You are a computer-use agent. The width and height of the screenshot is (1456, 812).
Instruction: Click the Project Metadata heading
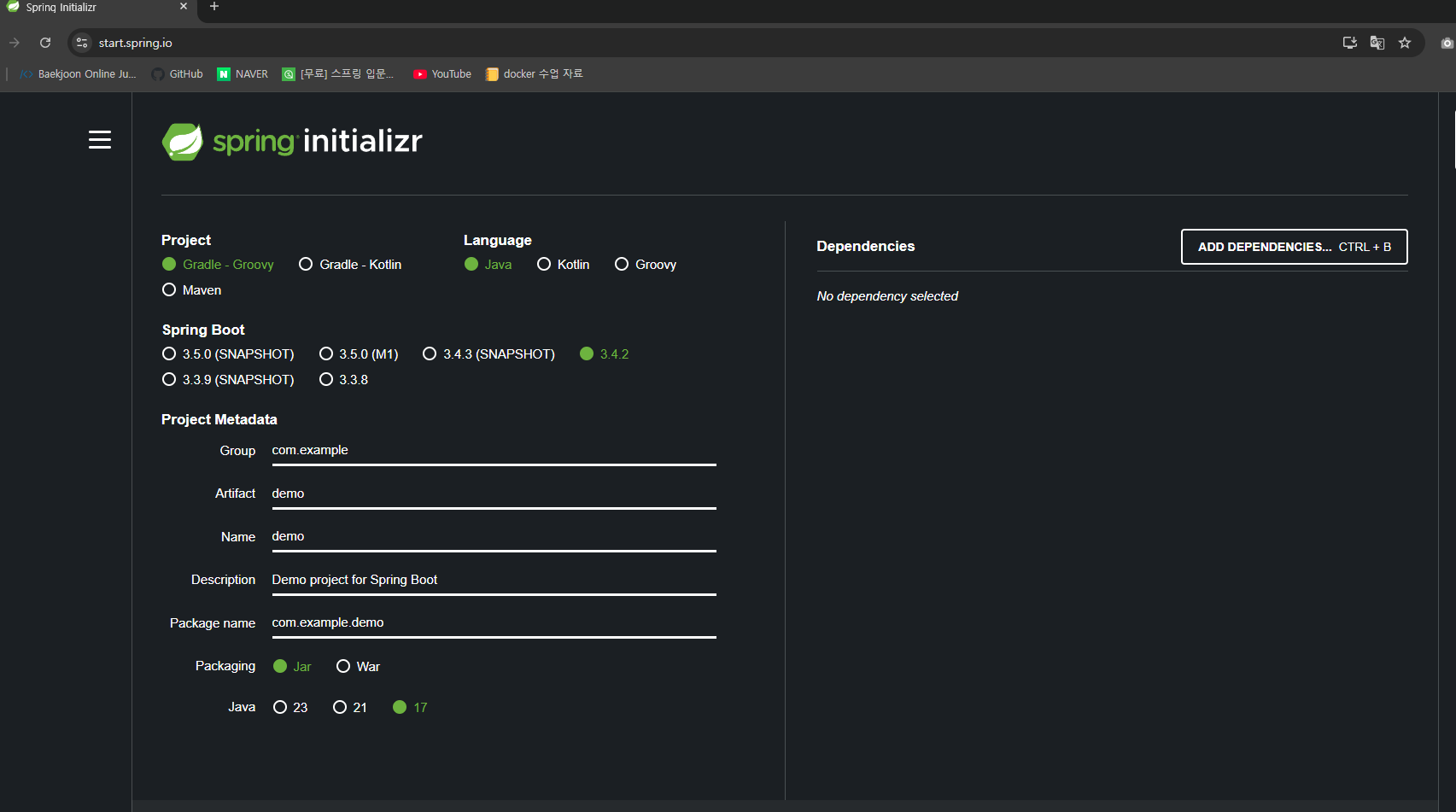[219, 420]
